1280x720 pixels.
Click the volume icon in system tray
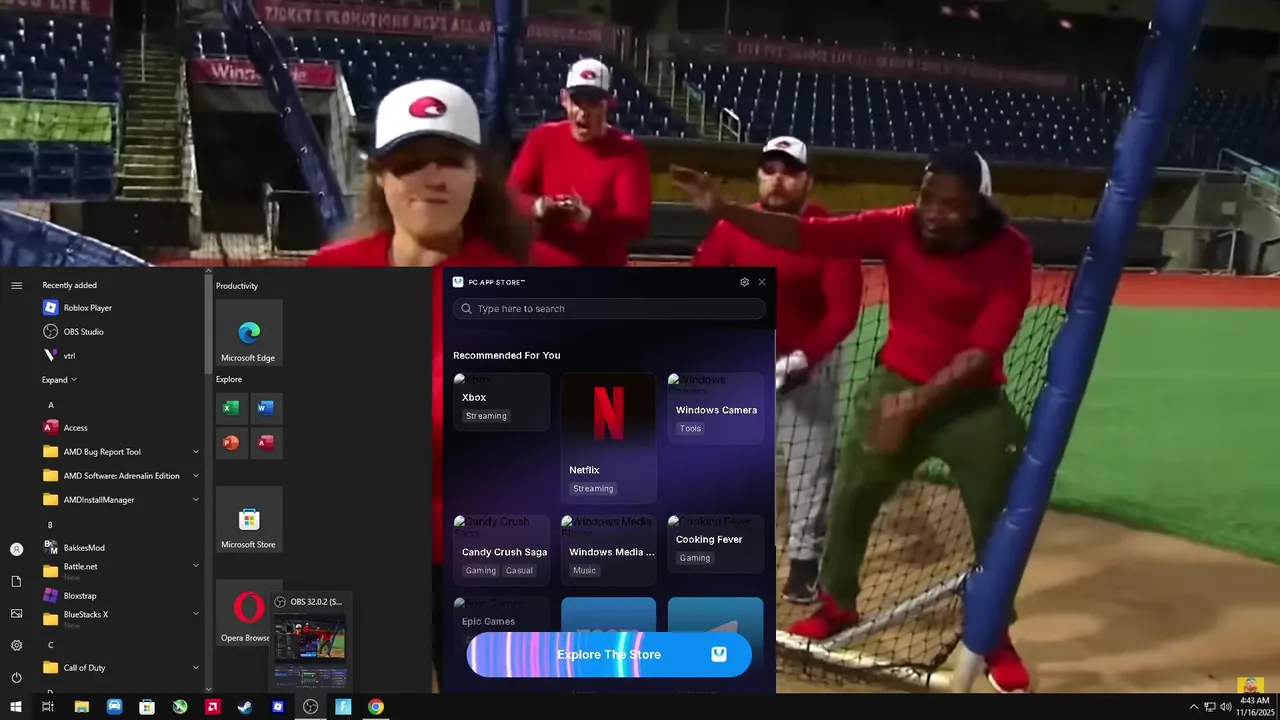(1225, 707)
